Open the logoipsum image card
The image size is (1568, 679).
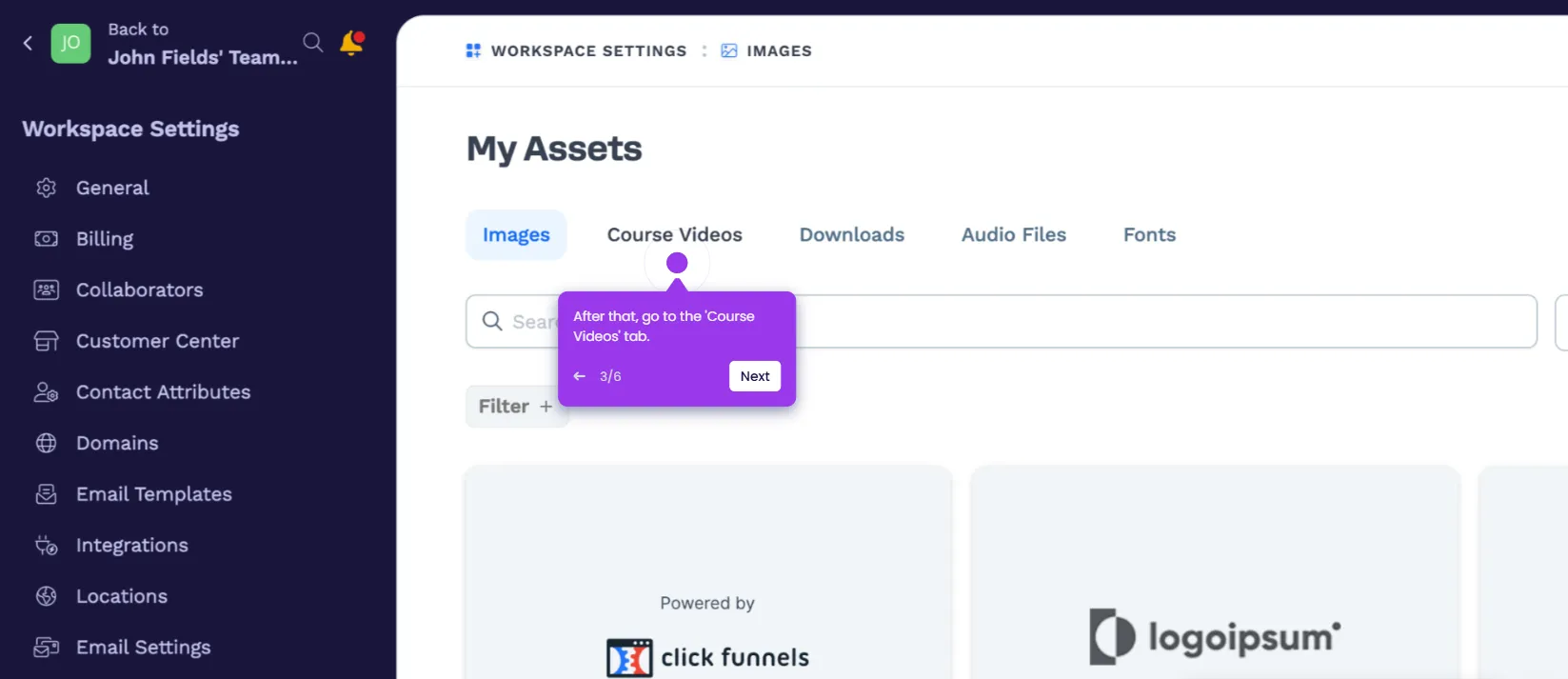click(1215, 572)
